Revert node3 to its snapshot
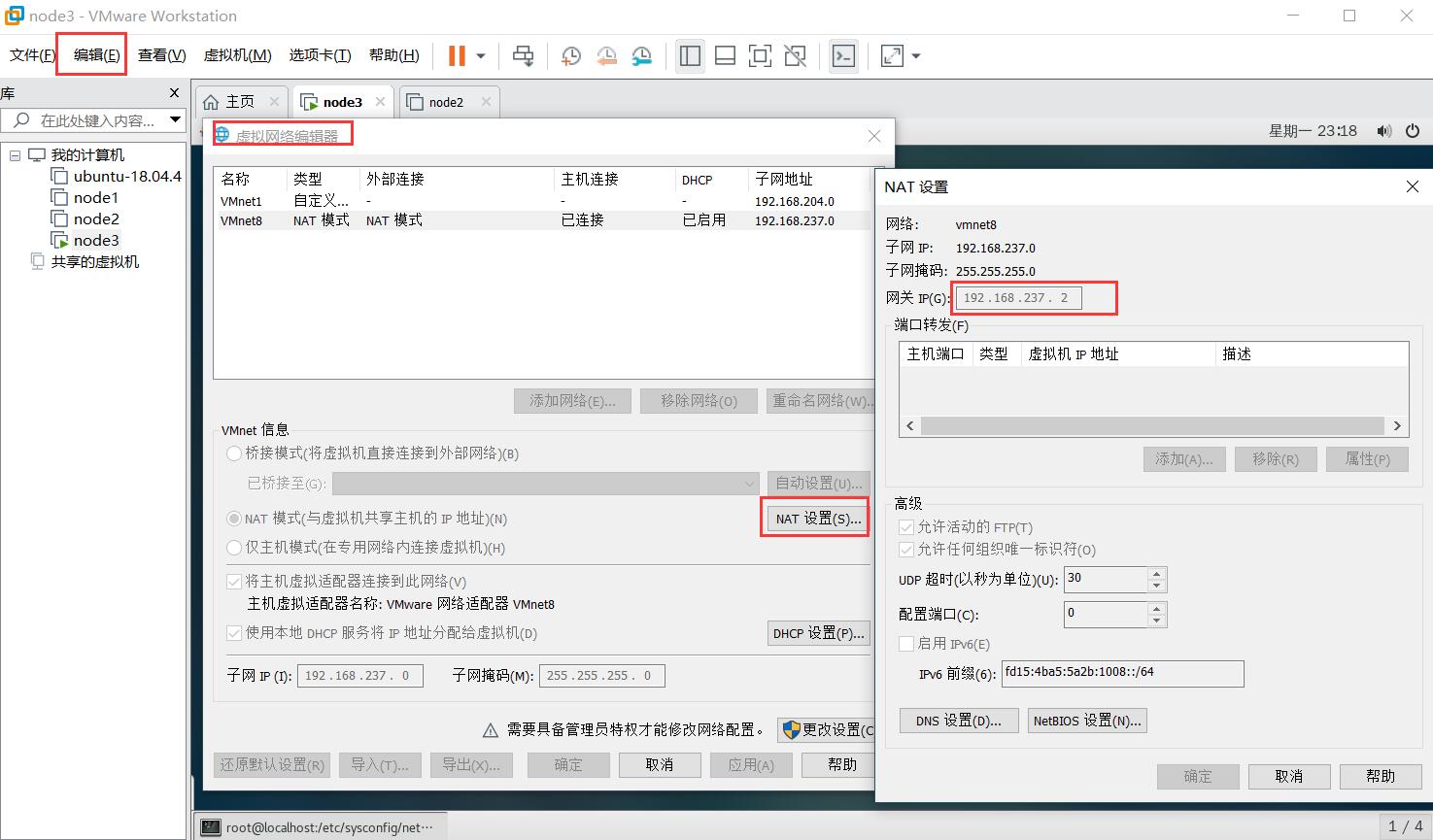This screenshot has height=840, width=1433. (x=608, y=55)
